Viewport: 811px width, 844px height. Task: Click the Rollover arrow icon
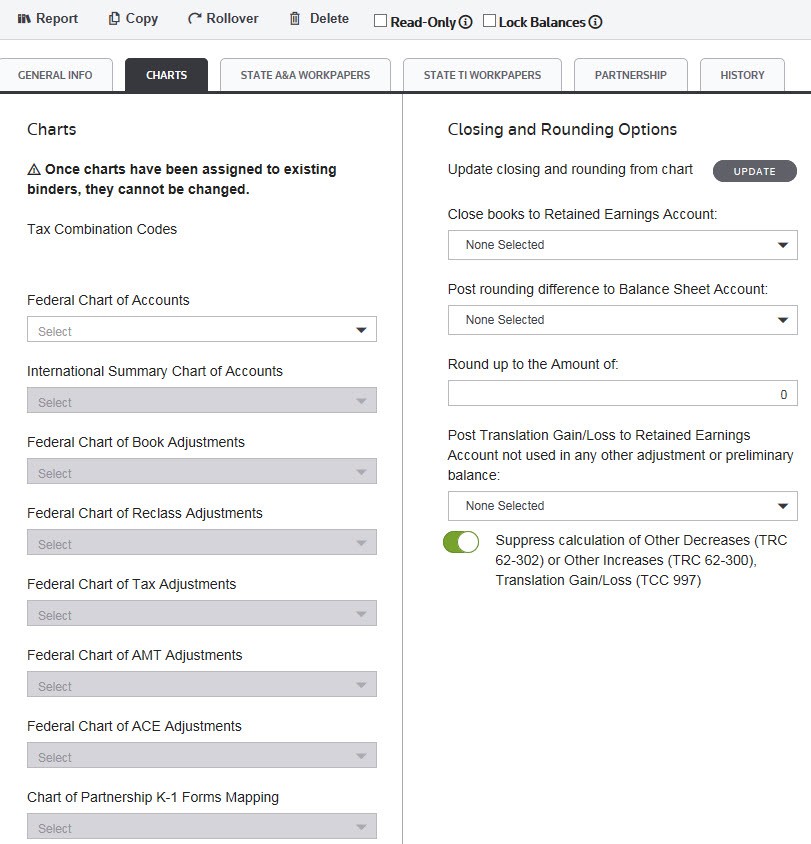pyautogui.click(x=194, y=19)
